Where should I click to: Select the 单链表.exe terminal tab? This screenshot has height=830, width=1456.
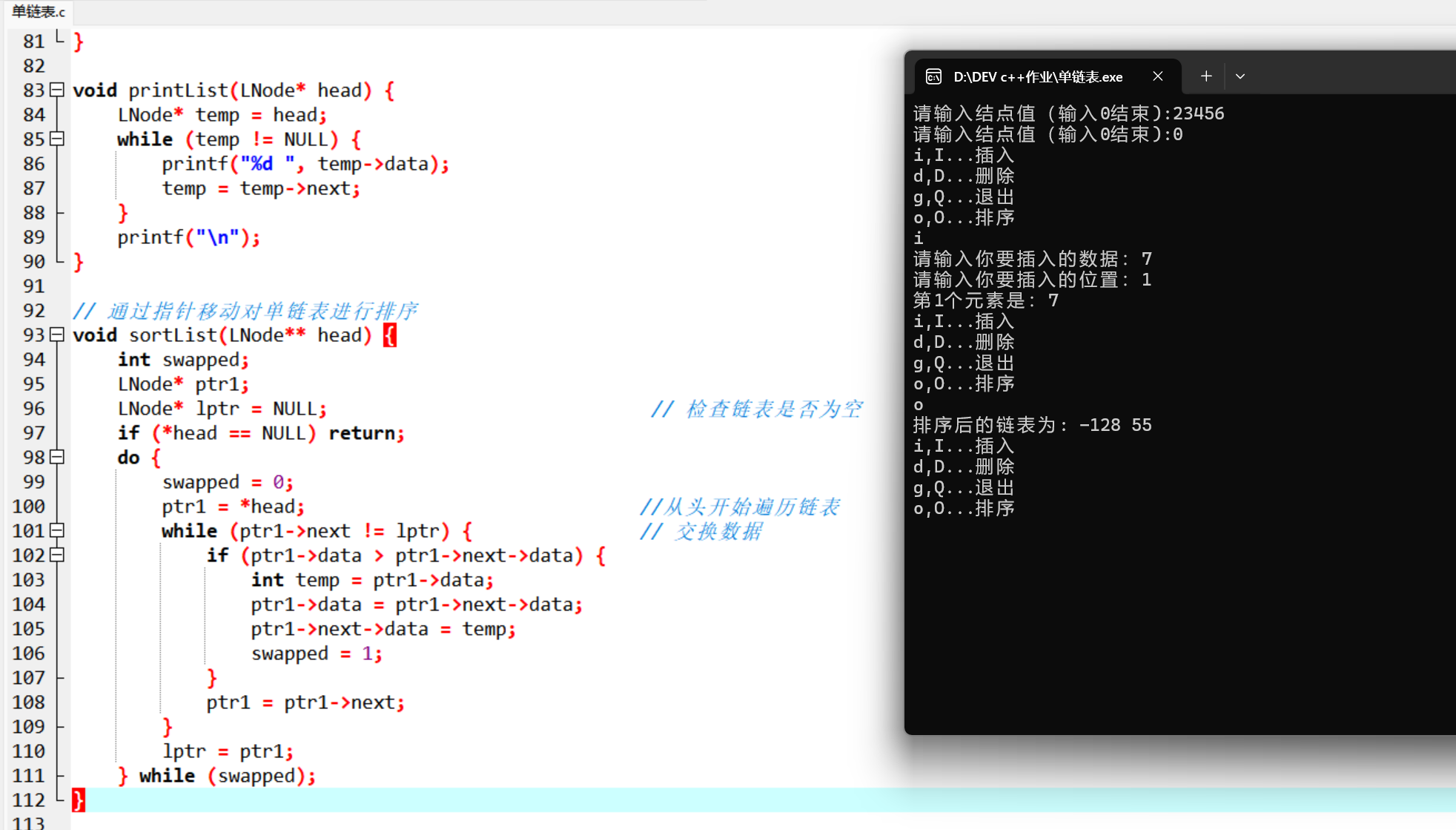1037,76
